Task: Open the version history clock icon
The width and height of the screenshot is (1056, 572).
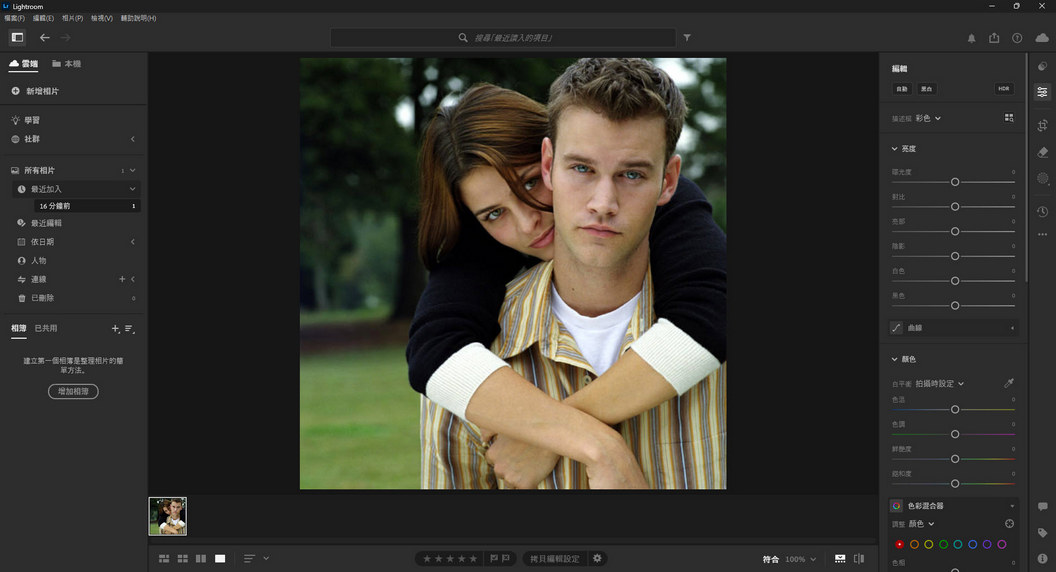Action: click(1042, 211)
